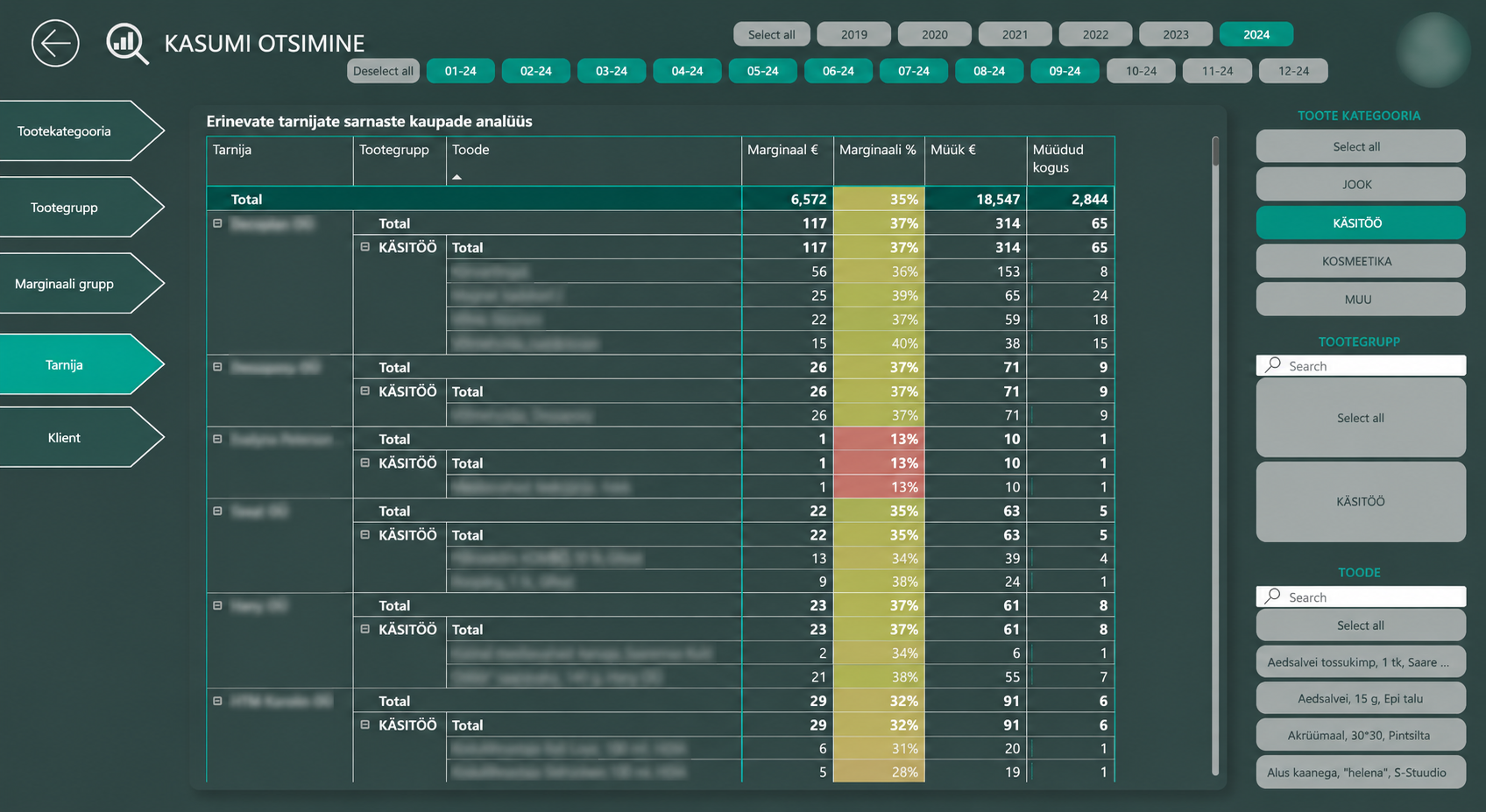
Task: Click the table vertical scrollbar
Action: 1215,455
